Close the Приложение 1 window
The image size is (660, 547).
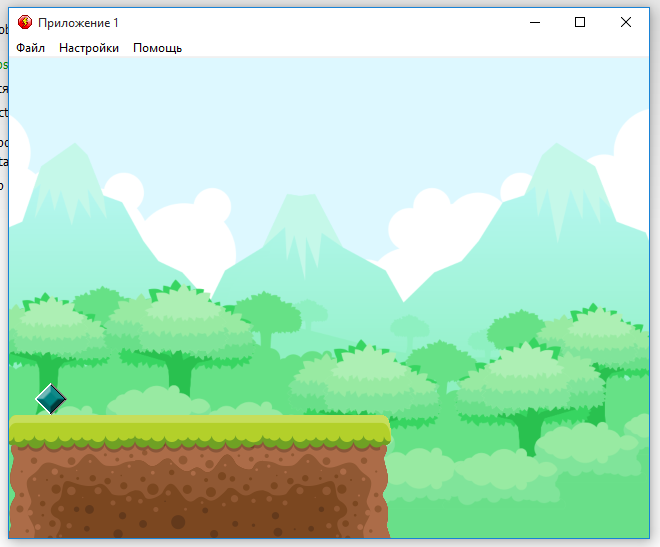[x=626, y=22]
